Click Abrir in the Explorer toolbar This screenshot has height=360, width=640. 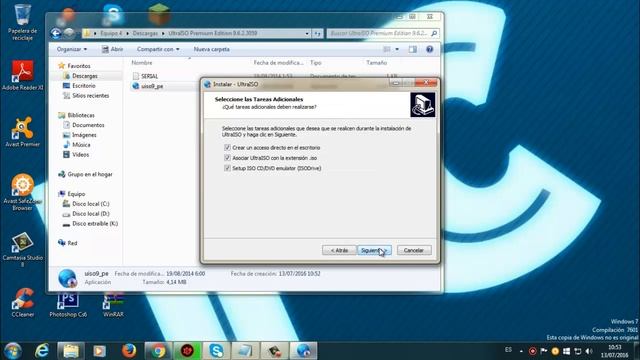click(112, 49)
